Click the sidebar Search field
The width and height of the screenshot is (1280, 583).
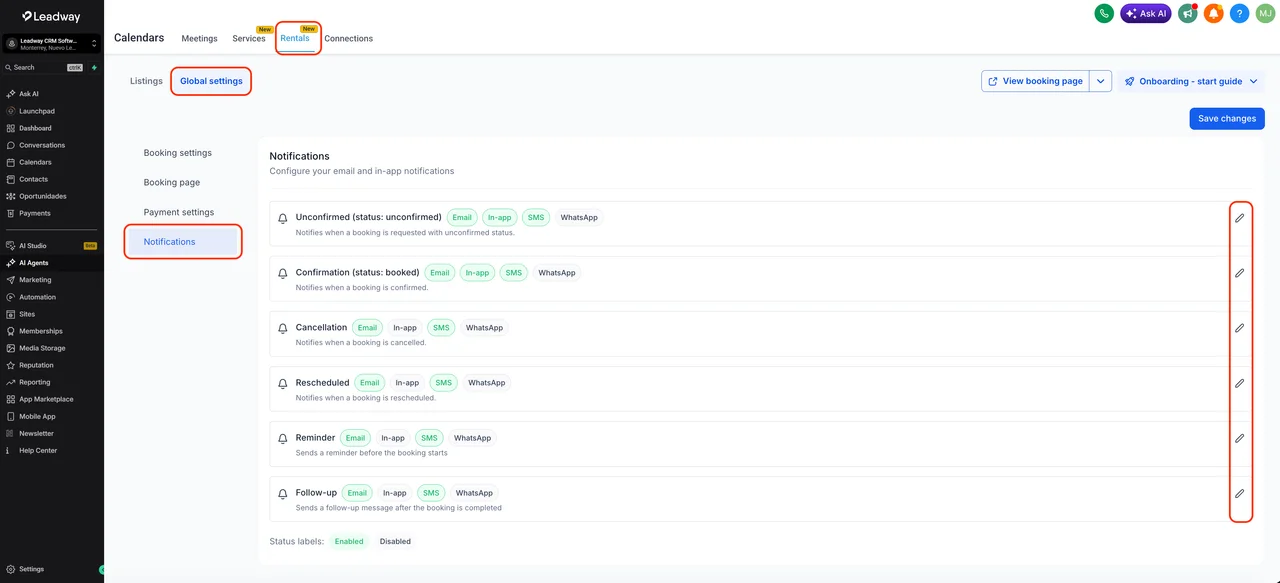44,67
